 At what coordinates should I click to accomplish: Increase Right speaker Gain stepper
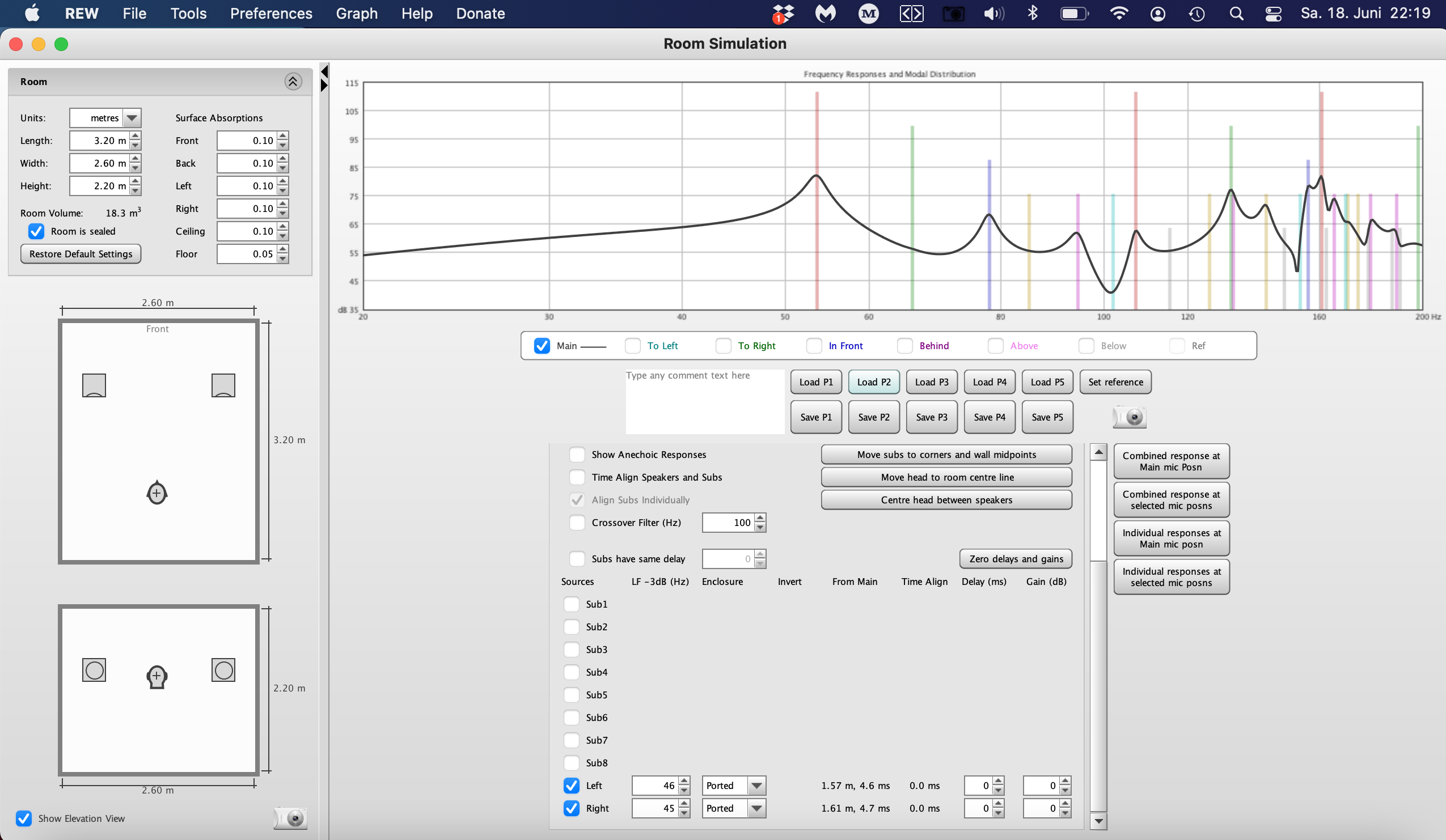(x=1065, y=803)
